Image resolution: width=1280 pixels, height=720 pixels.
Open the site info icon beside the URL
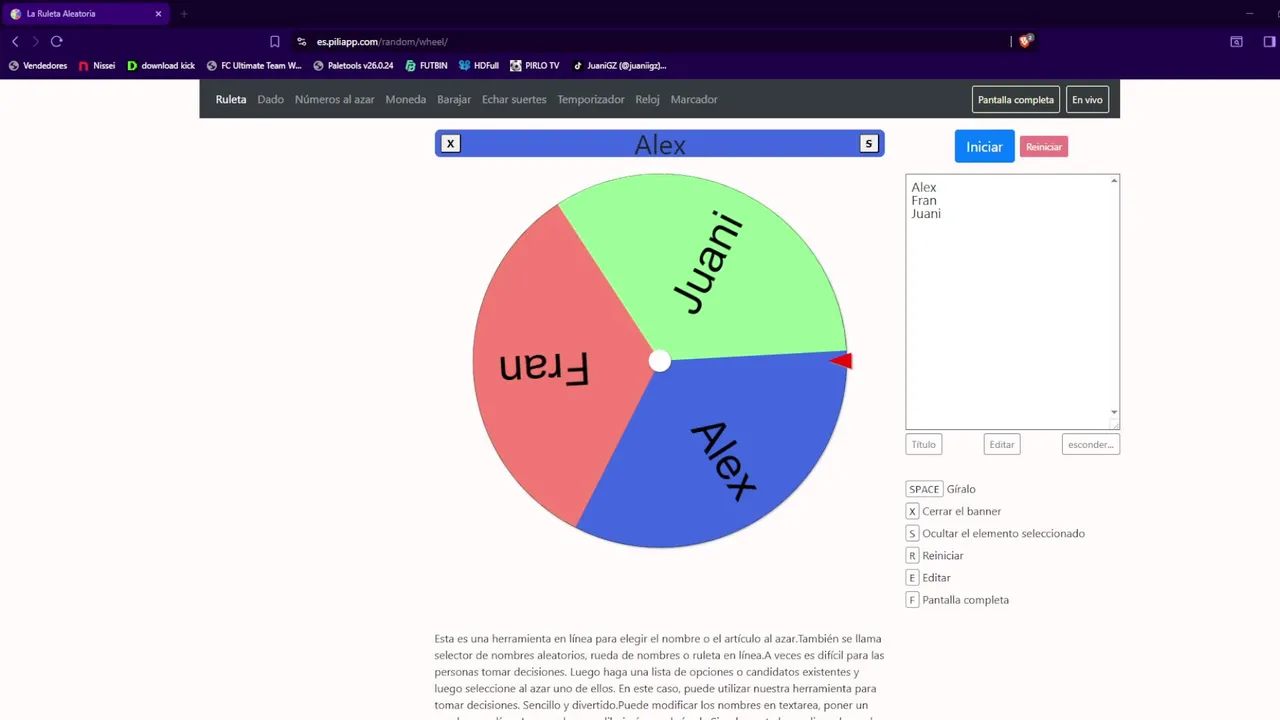302,41
